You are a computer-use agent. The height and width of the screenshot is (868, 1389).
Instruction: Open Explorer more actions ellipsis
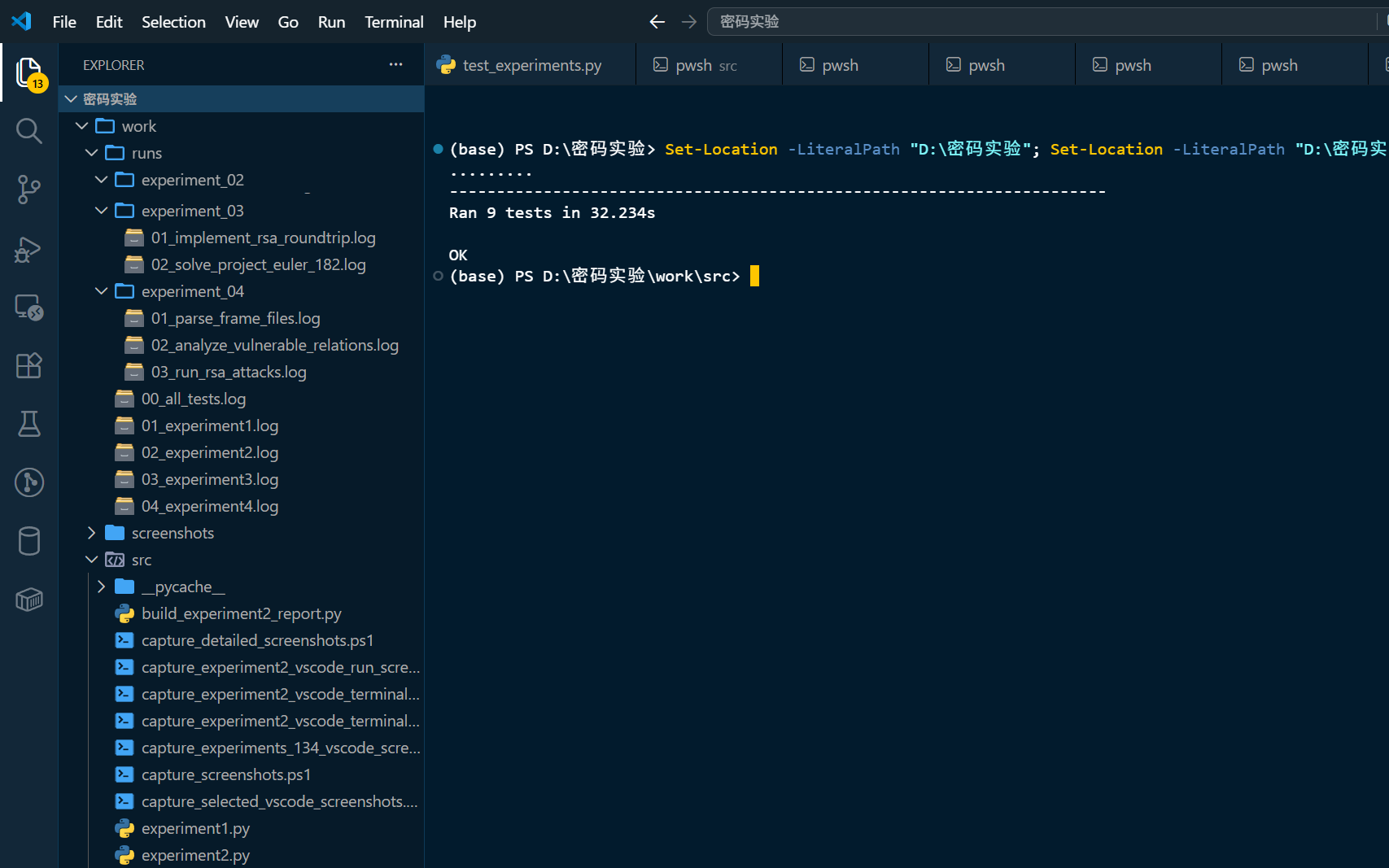(x=395, y=64)
